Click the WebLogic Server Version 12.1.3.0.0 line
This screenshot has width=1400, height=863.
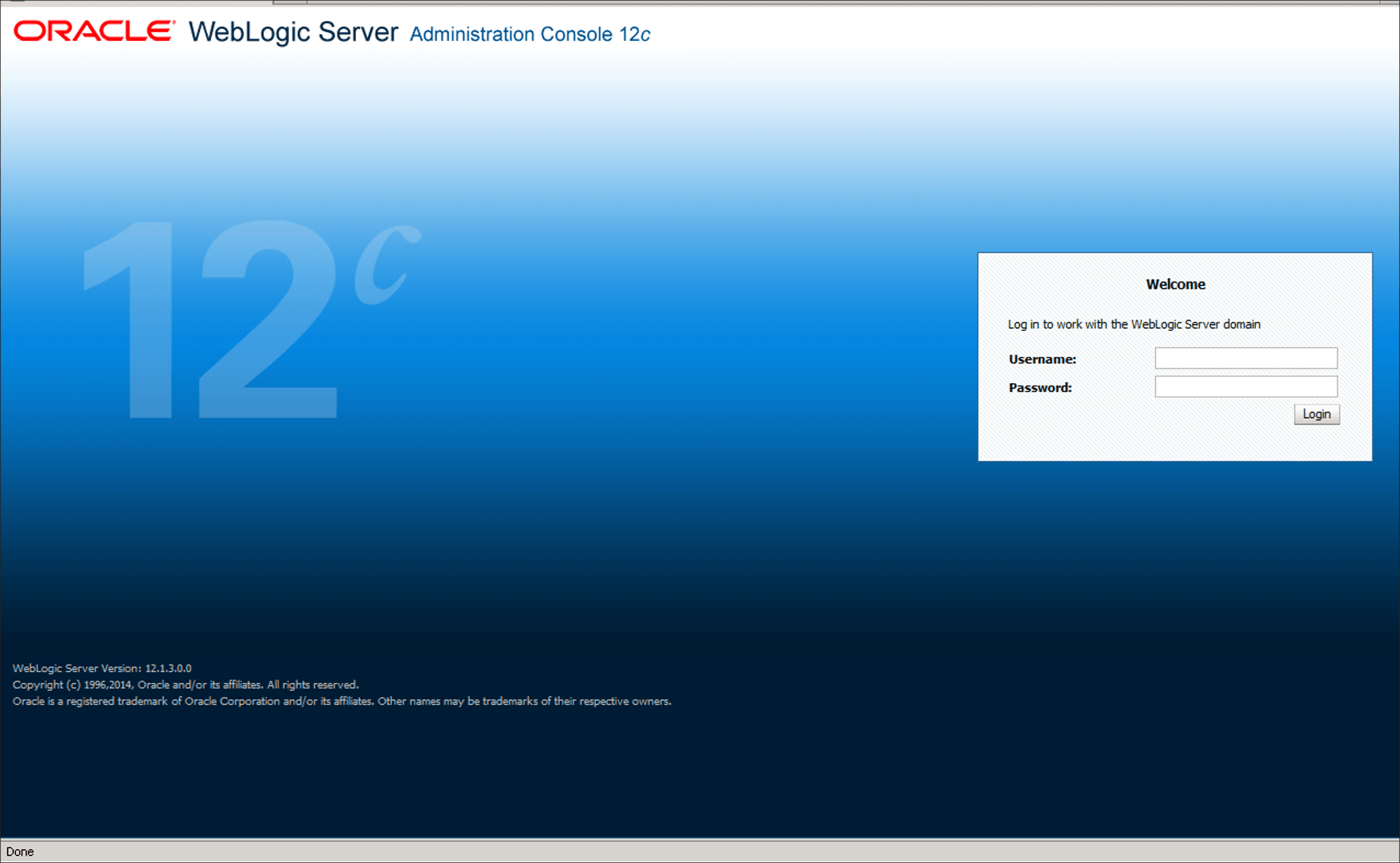pyautogui.click(x=101, y=668)
